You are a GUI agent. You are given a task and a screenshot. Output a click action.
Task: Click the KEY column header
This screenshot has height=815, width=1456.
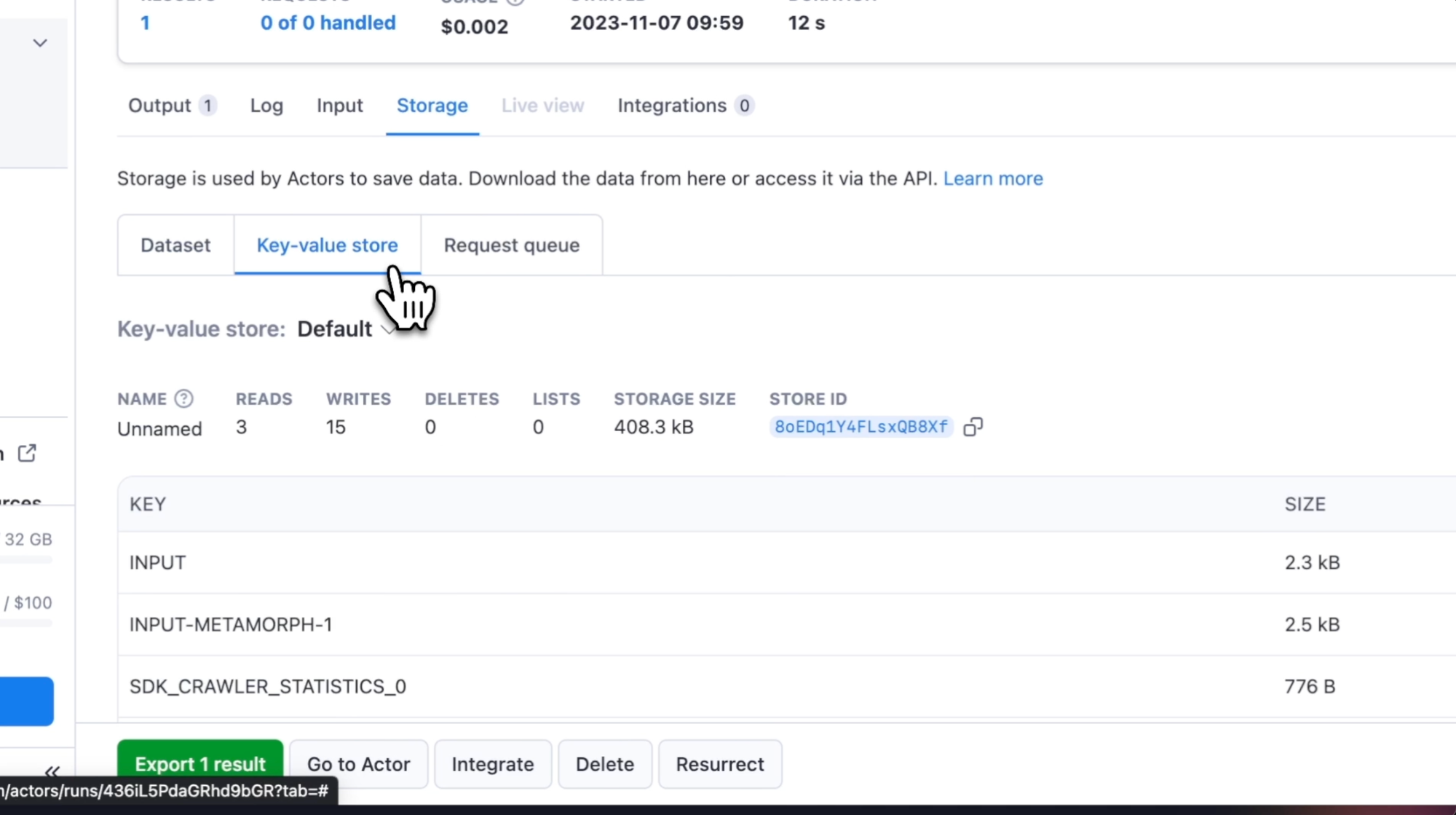148,504
